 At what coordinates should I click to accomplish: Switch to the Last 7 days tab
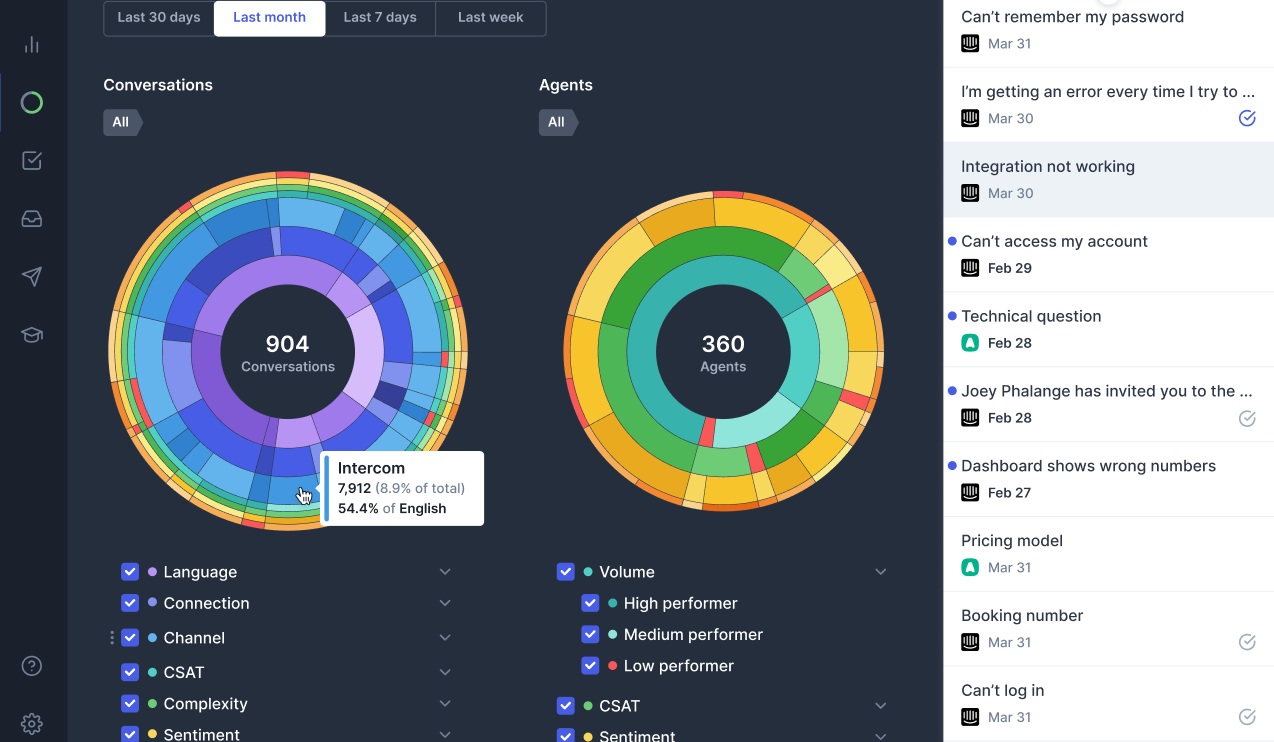click(380, 18)
